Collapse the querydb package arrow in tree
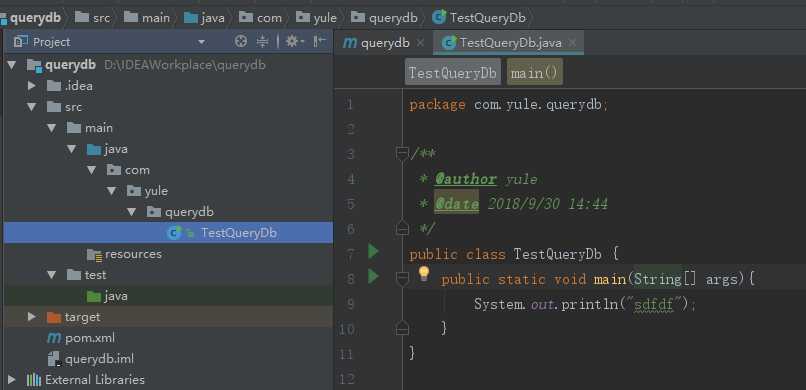 pyautogui.click(x=132, y=212)
